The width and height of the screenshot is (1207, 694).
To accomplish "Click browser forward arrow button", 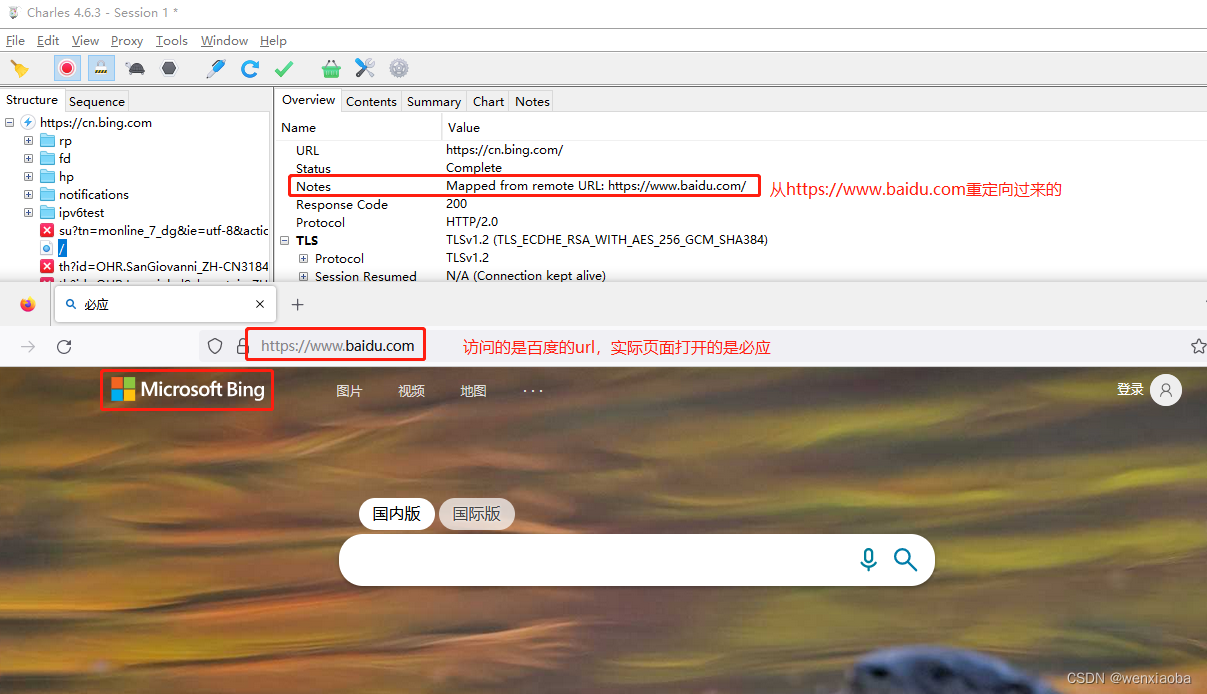I will (28, 346).
